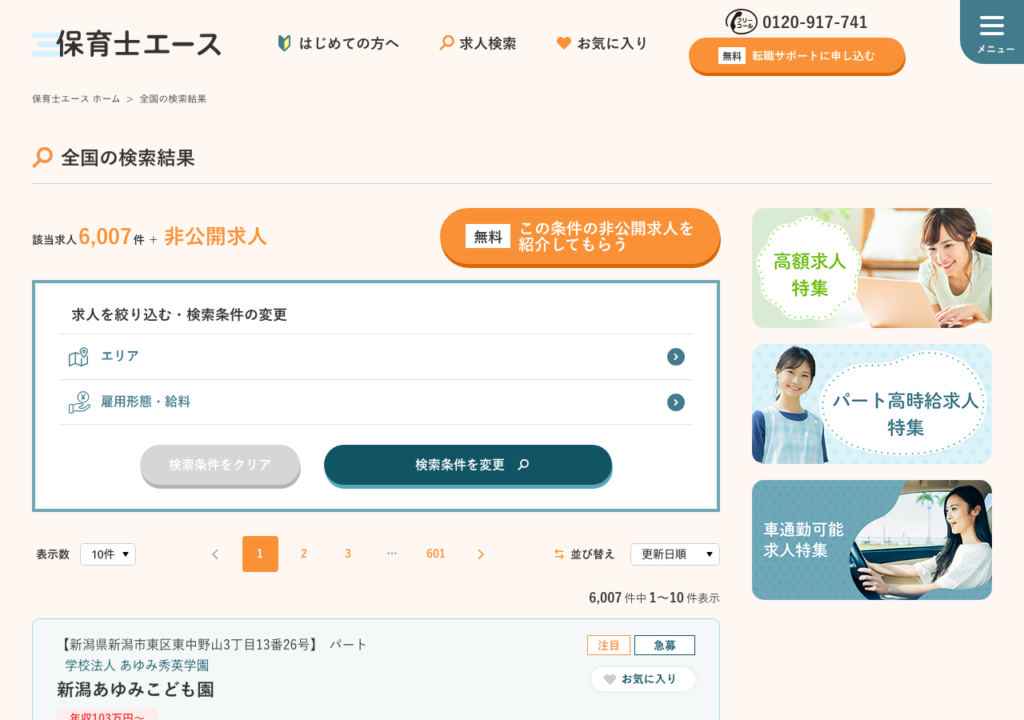The height and width of the screenshot is (720, 1024).
Task: Click the orange magnifier by 全国の検索結果 heading
Action: tap(42, 157)
